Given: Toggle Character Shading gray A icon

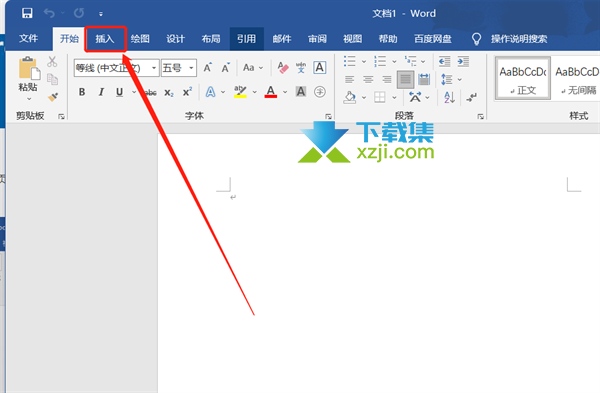Looking at the screenshot, I should pos(301,92).
